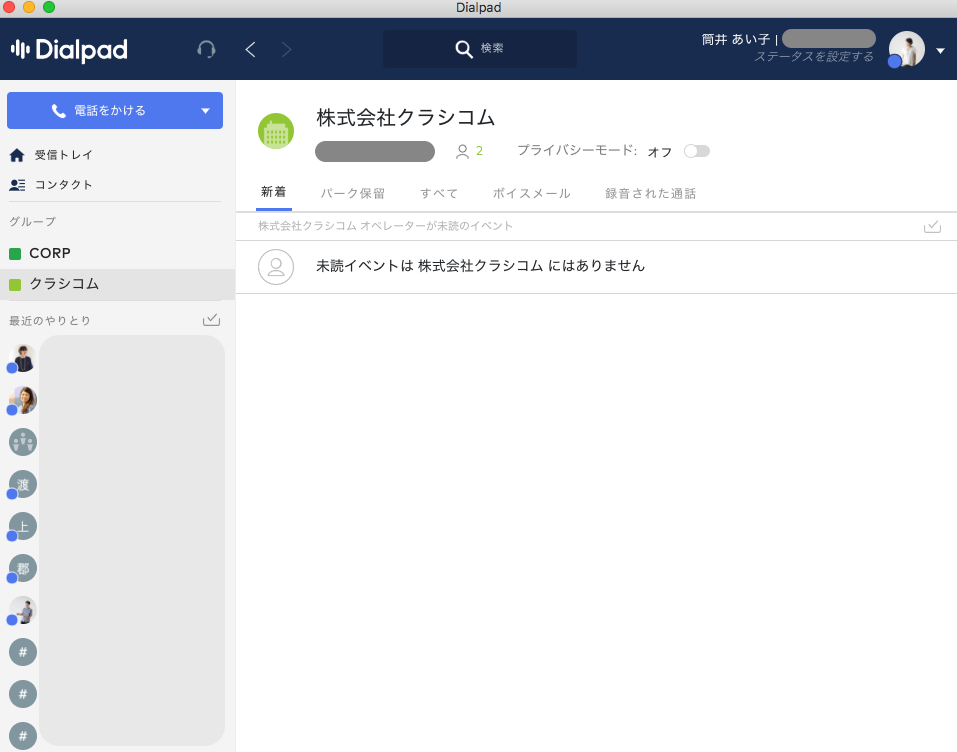
Task: Open second recent contact with woman avatar
Action: point(23,400)
